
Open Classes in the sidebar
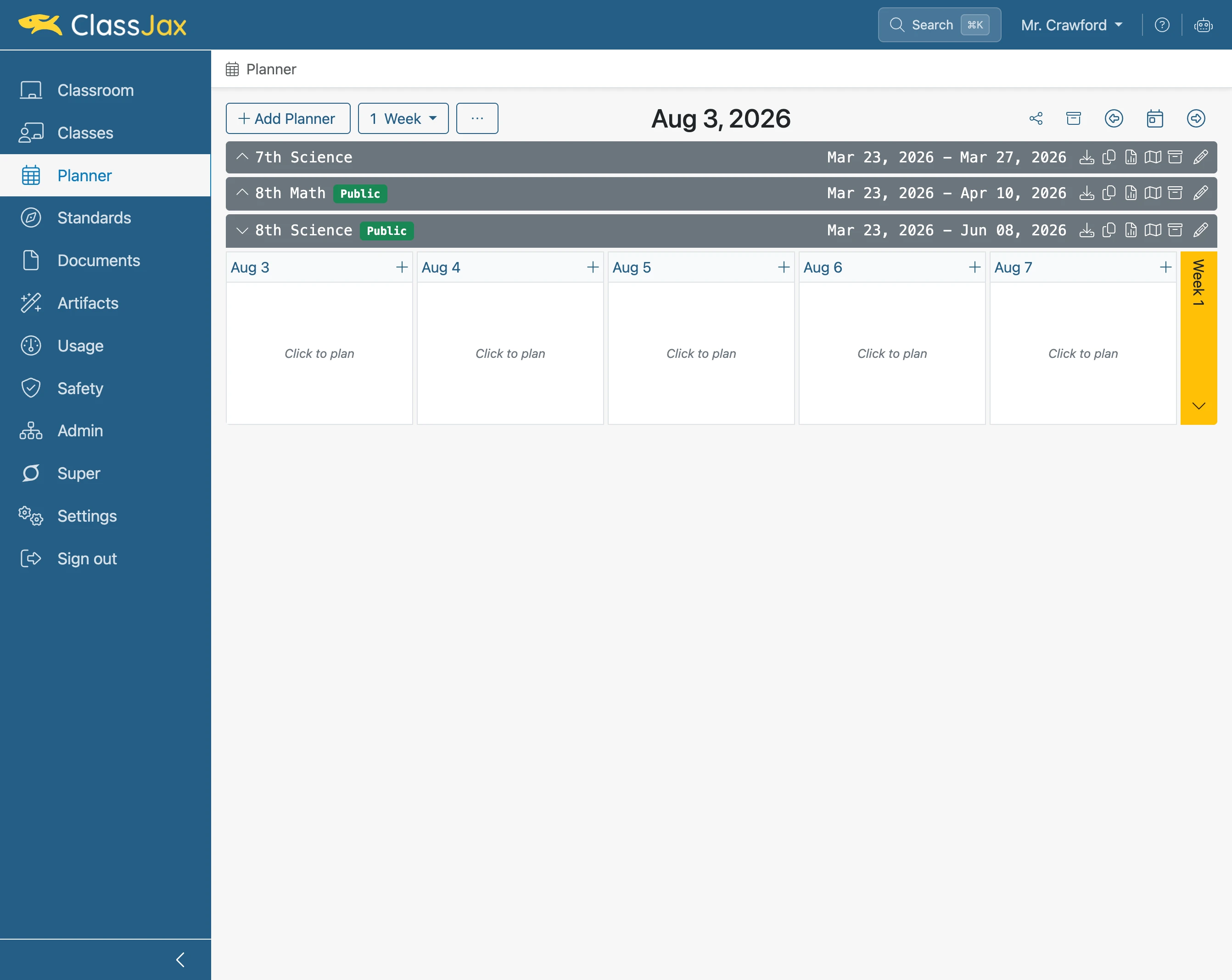[x=106, y=133]
